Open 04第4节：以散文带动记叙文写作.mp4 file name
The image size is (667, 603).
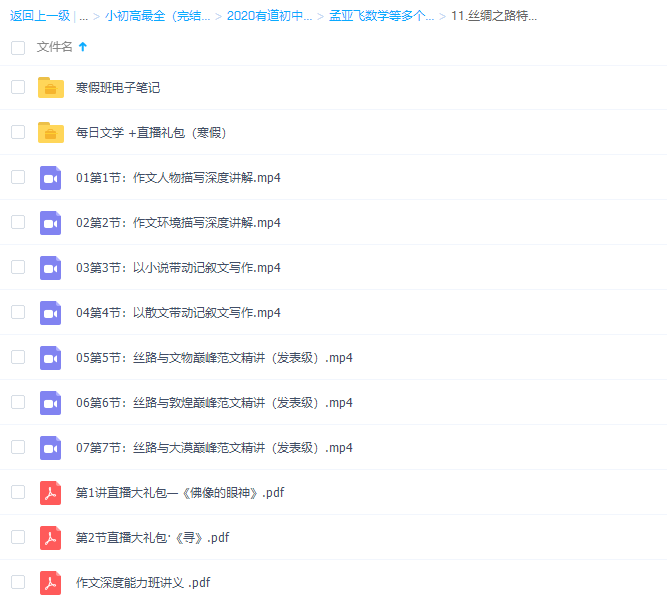tap(178, 313)
